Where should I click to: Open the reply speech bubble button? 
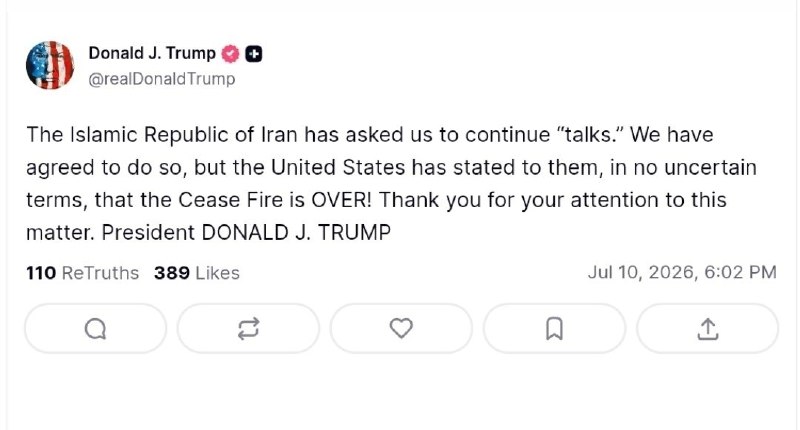tap(95, 328)
